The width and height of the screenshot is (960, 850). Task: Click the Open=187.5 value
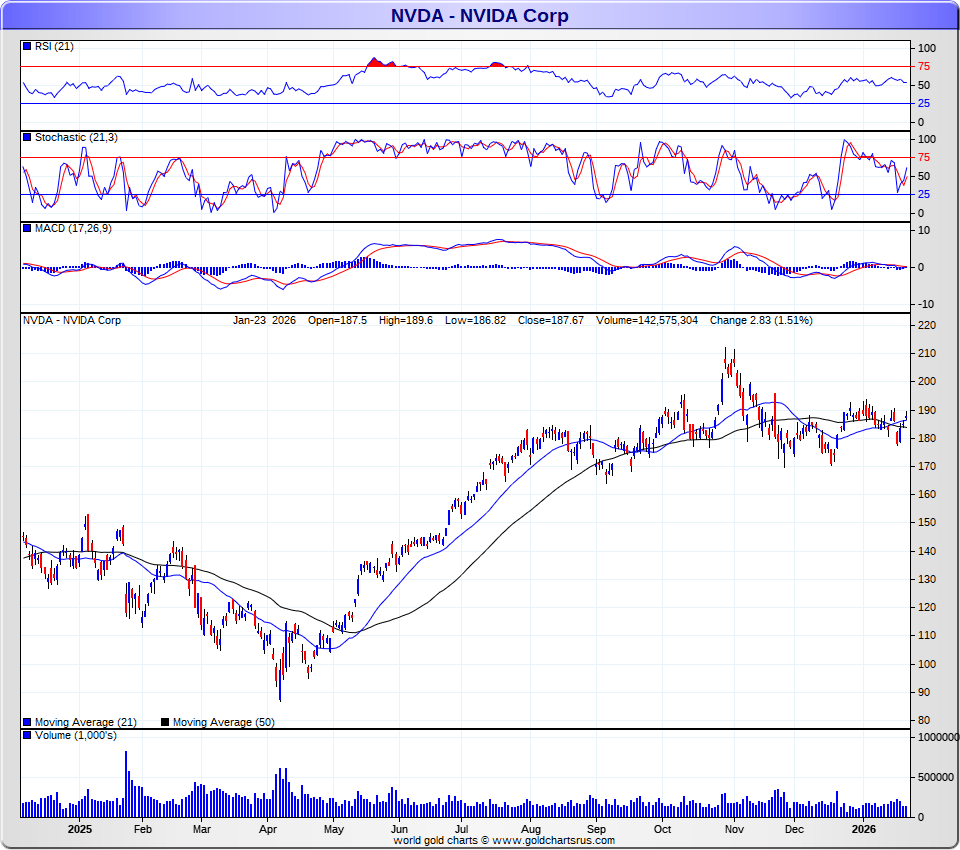(x=337, y=320)
